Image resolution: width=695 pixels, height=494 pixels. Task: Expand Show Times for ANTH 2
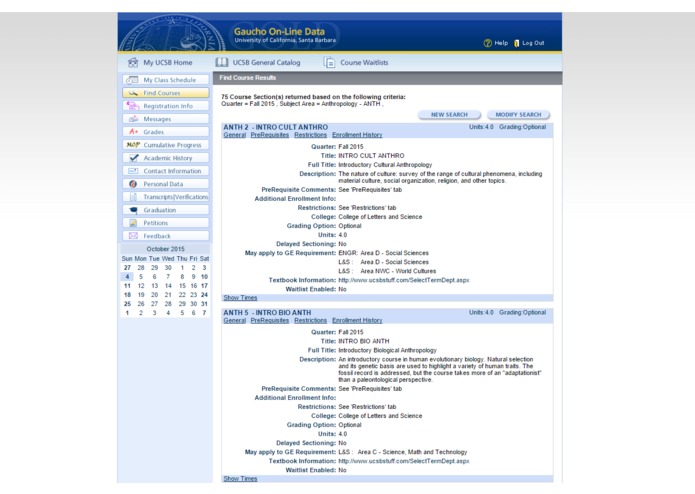tap(240, 298)
